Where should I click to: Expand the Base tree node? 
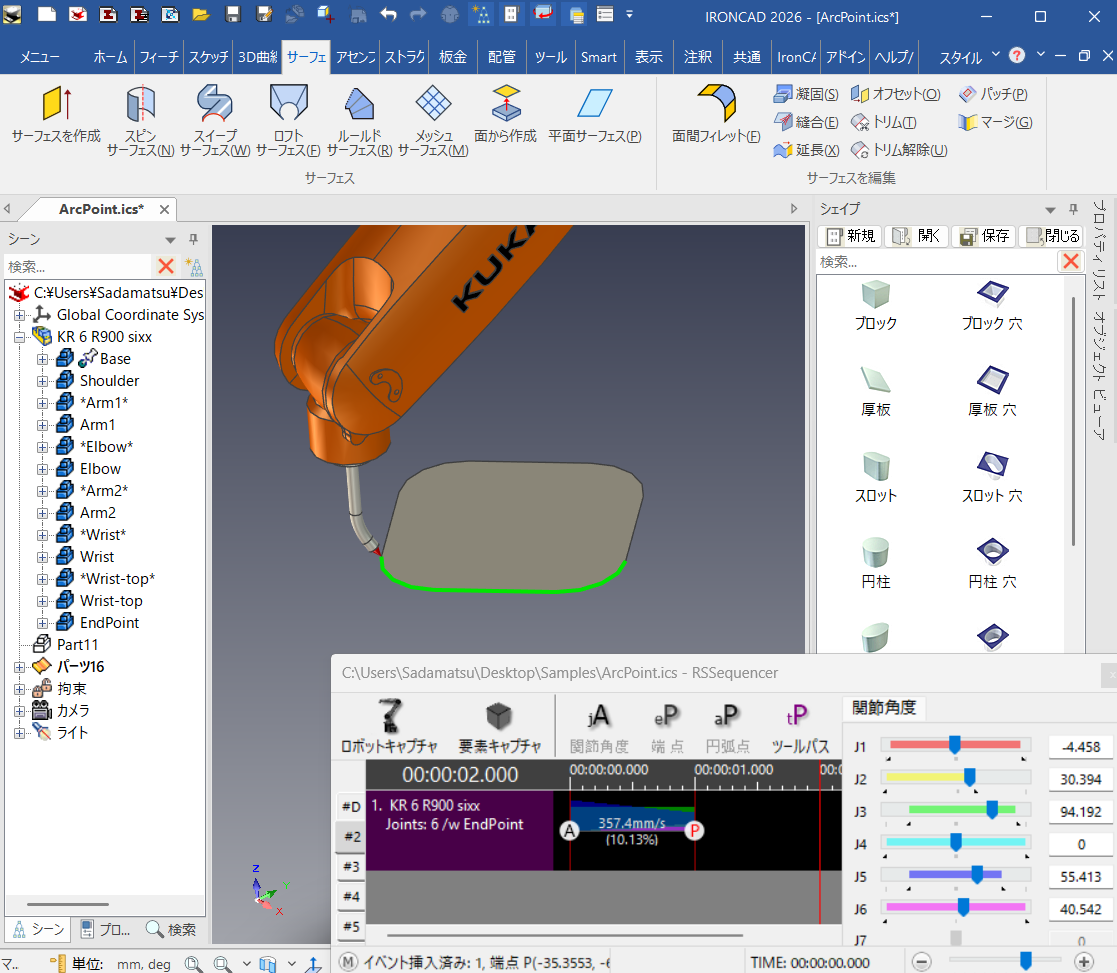click(x=43, y=359)
